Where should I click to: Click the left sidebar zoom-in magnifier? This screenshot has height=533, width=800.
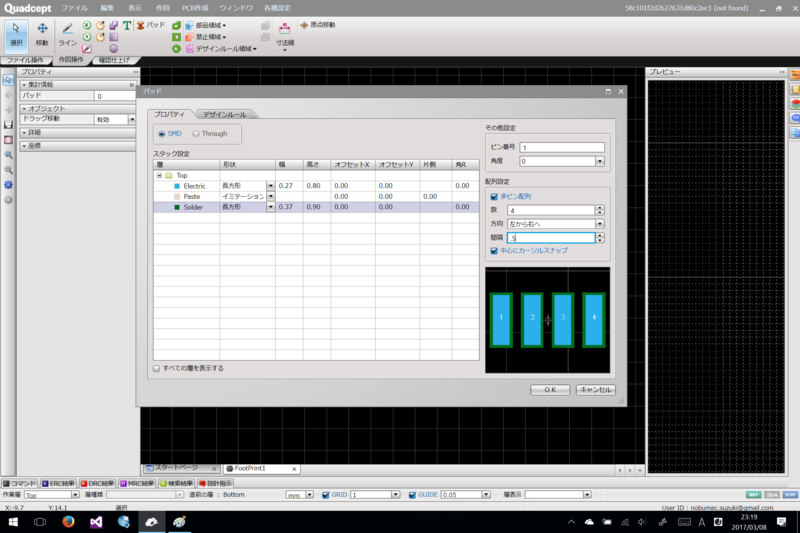[x=8, y=155]
